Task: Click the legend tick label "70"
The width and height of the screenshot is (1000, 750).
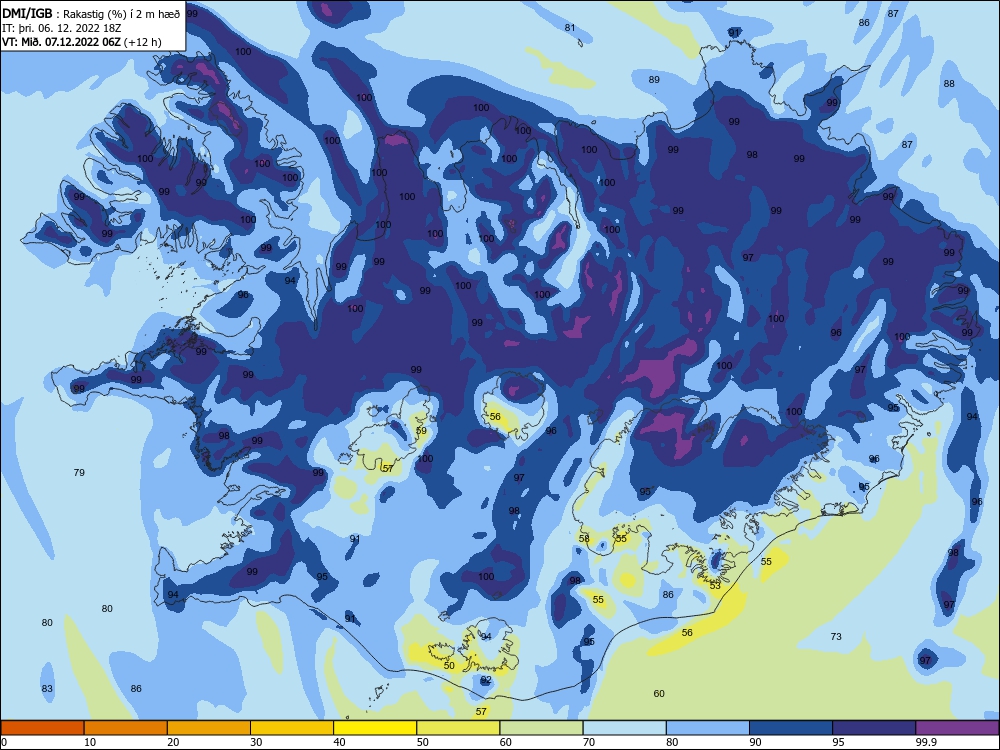Action: [589, 742]
